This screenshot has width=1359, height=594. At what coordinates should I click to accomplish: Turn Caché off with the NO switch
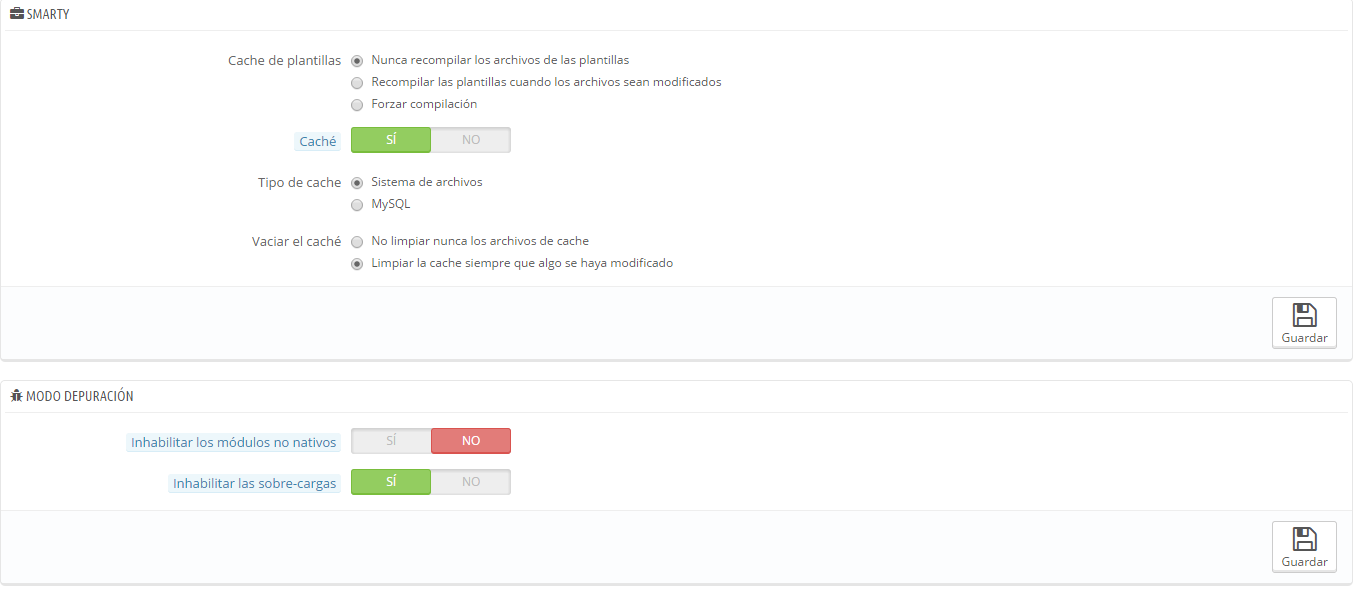point(471,140)
